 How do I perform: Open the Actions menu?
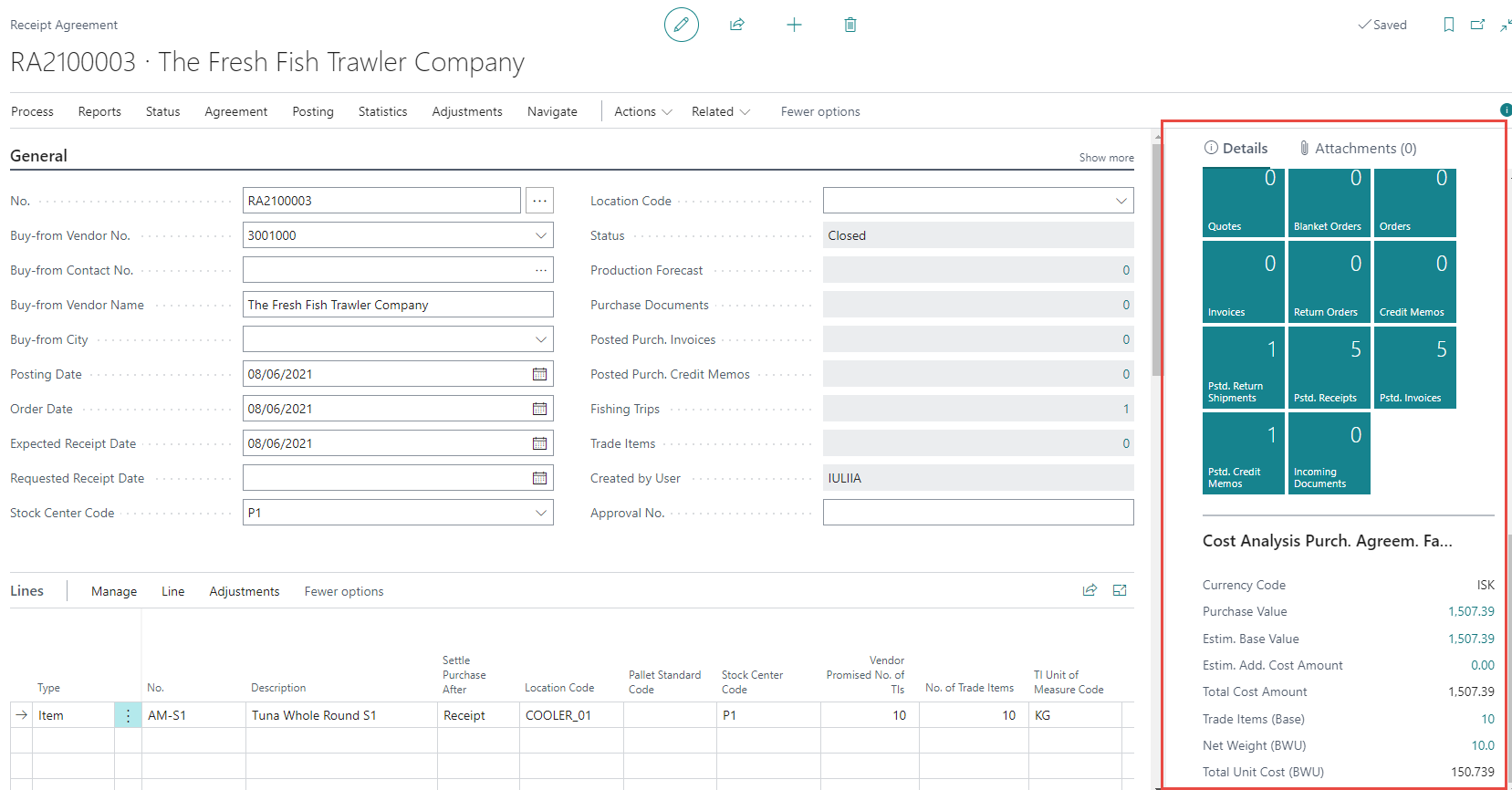pos(642,111)
